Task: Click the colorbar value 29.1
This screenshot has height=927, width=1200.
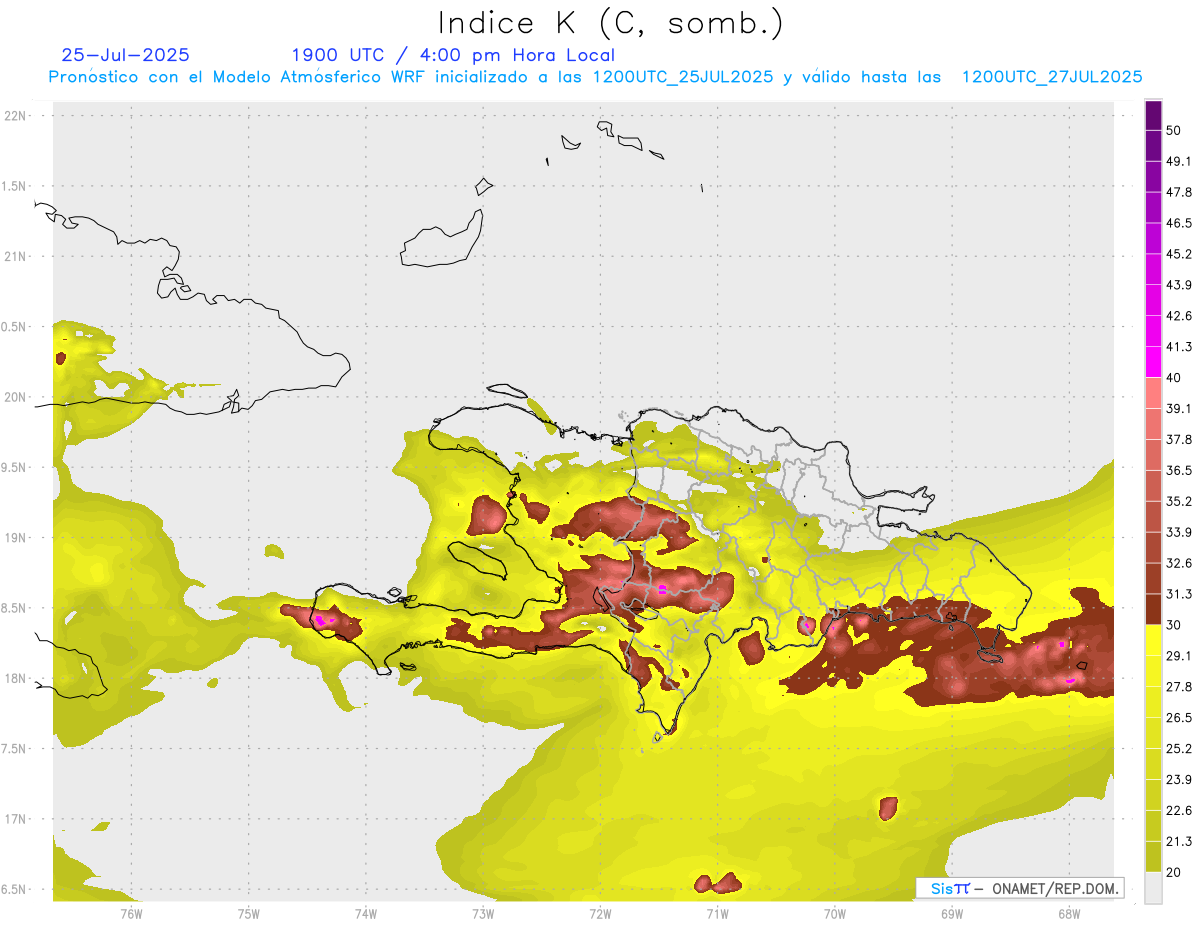Action: point(1178,656)
